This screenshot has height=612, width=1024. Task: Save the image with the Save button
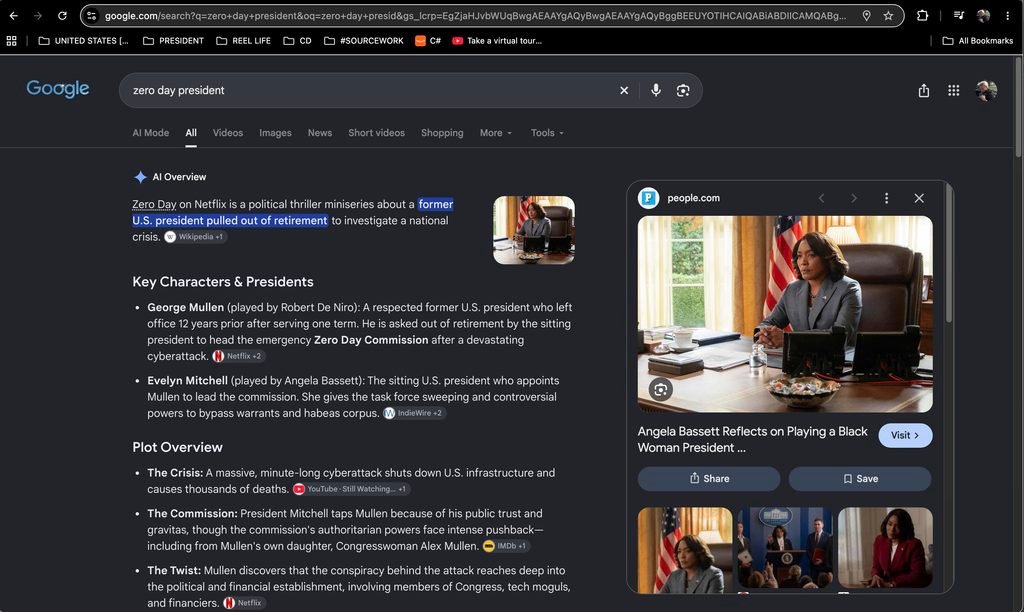860,479
